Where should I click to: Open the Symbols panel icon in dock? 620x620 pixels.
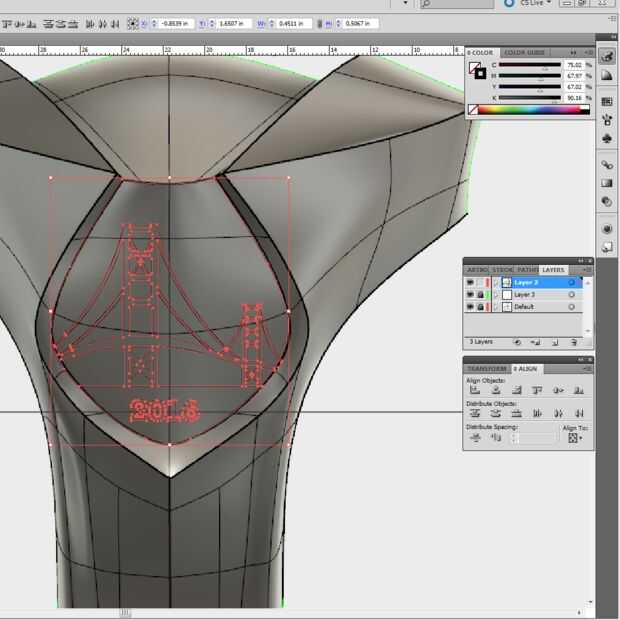click(x=607, y=139)
